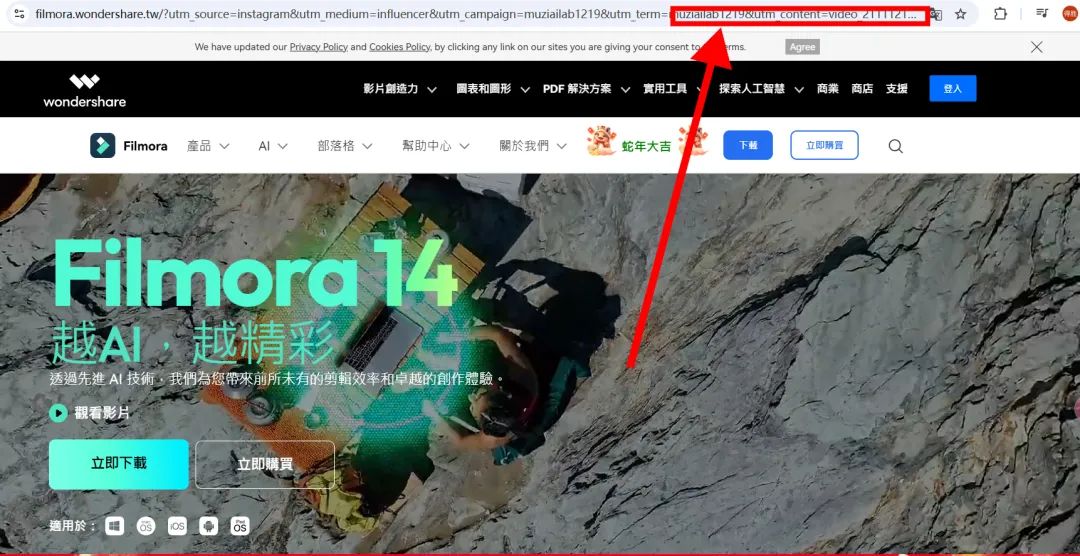Click the Agree button on cookie banner
This screenshot has width=1080, height=556.
[x=802, y=47]
